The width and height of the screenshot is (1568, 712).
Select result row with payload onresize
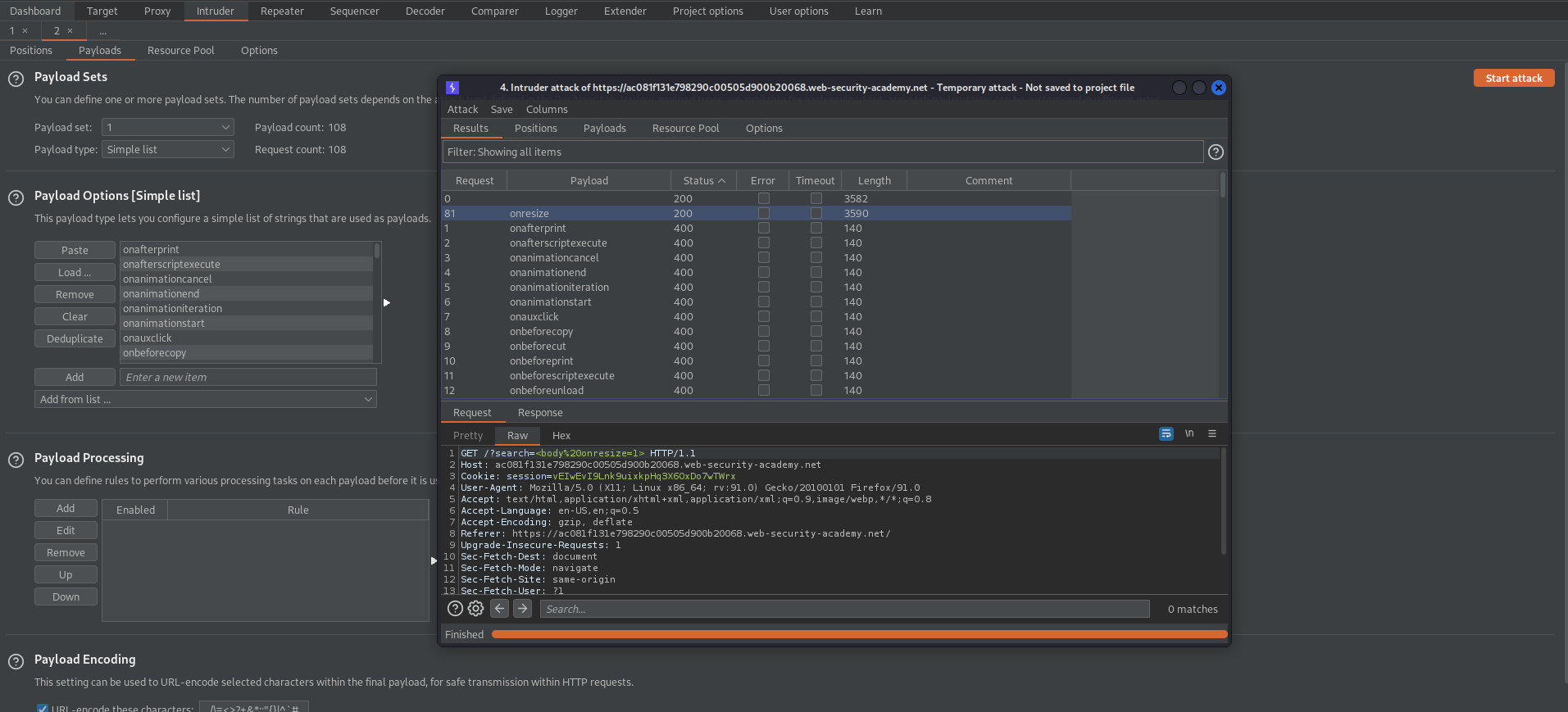(756, 213)
